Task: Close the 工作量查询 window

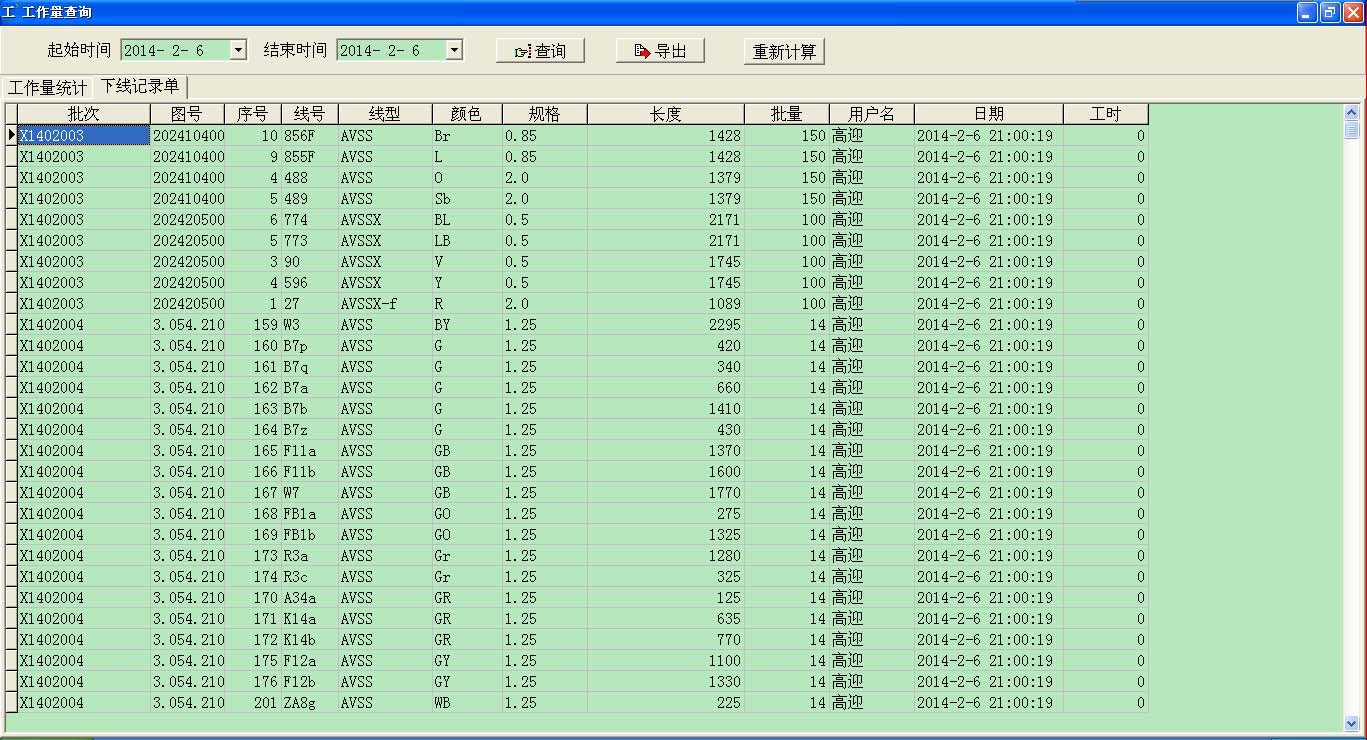Action: pos(1353,12)
